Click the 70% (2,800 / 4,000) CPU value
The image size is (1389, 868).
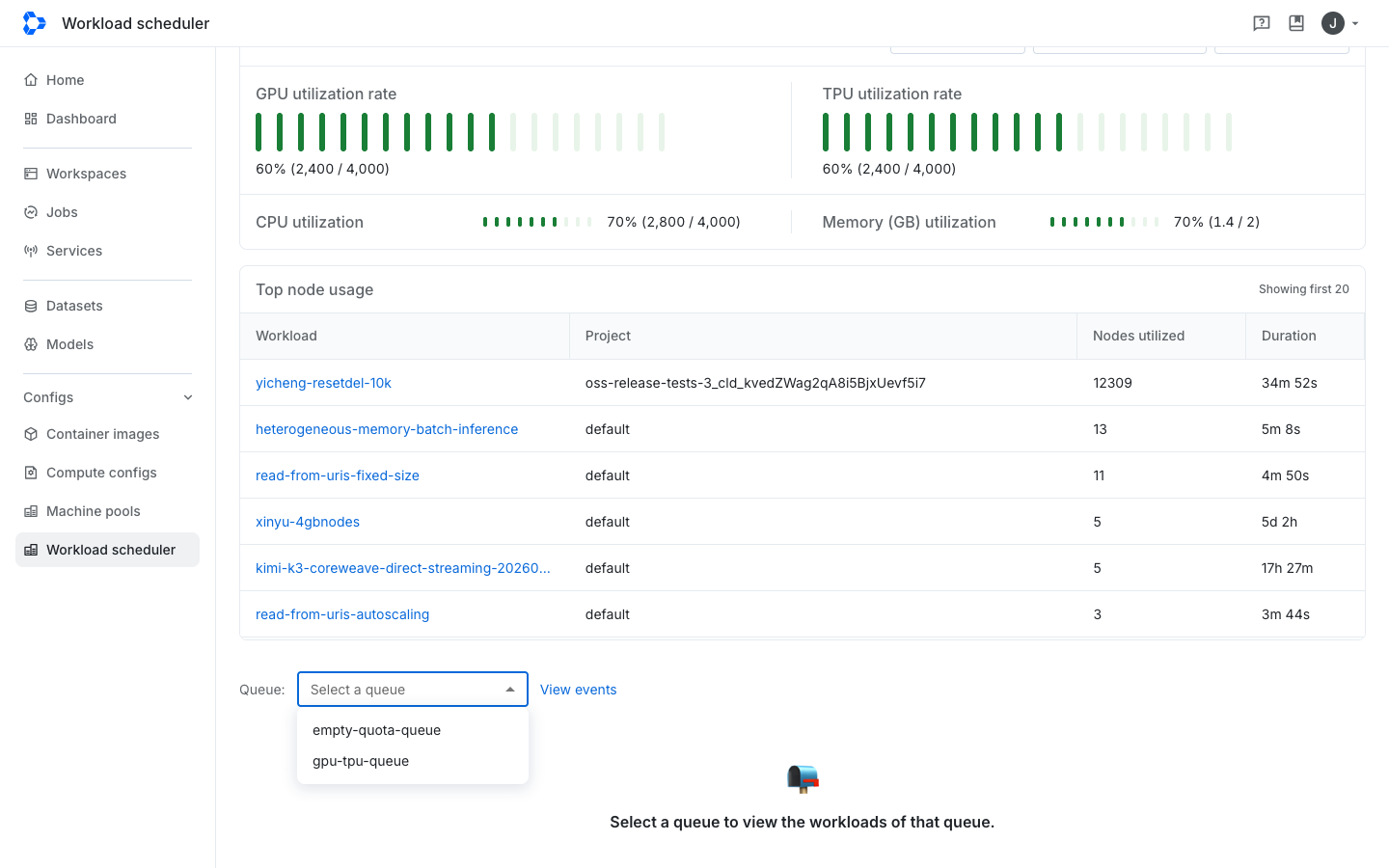[673, 222]
